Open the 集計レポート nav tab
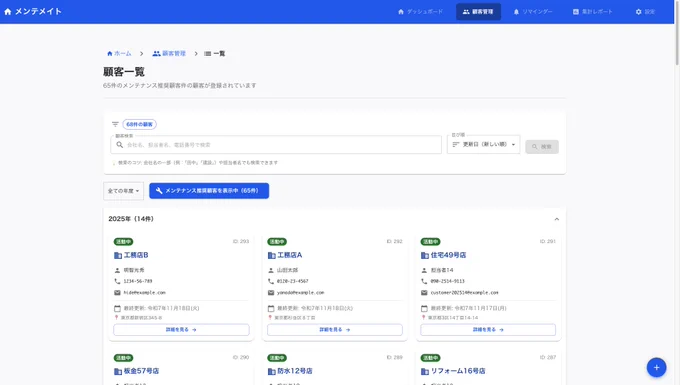 coord(592,12)
